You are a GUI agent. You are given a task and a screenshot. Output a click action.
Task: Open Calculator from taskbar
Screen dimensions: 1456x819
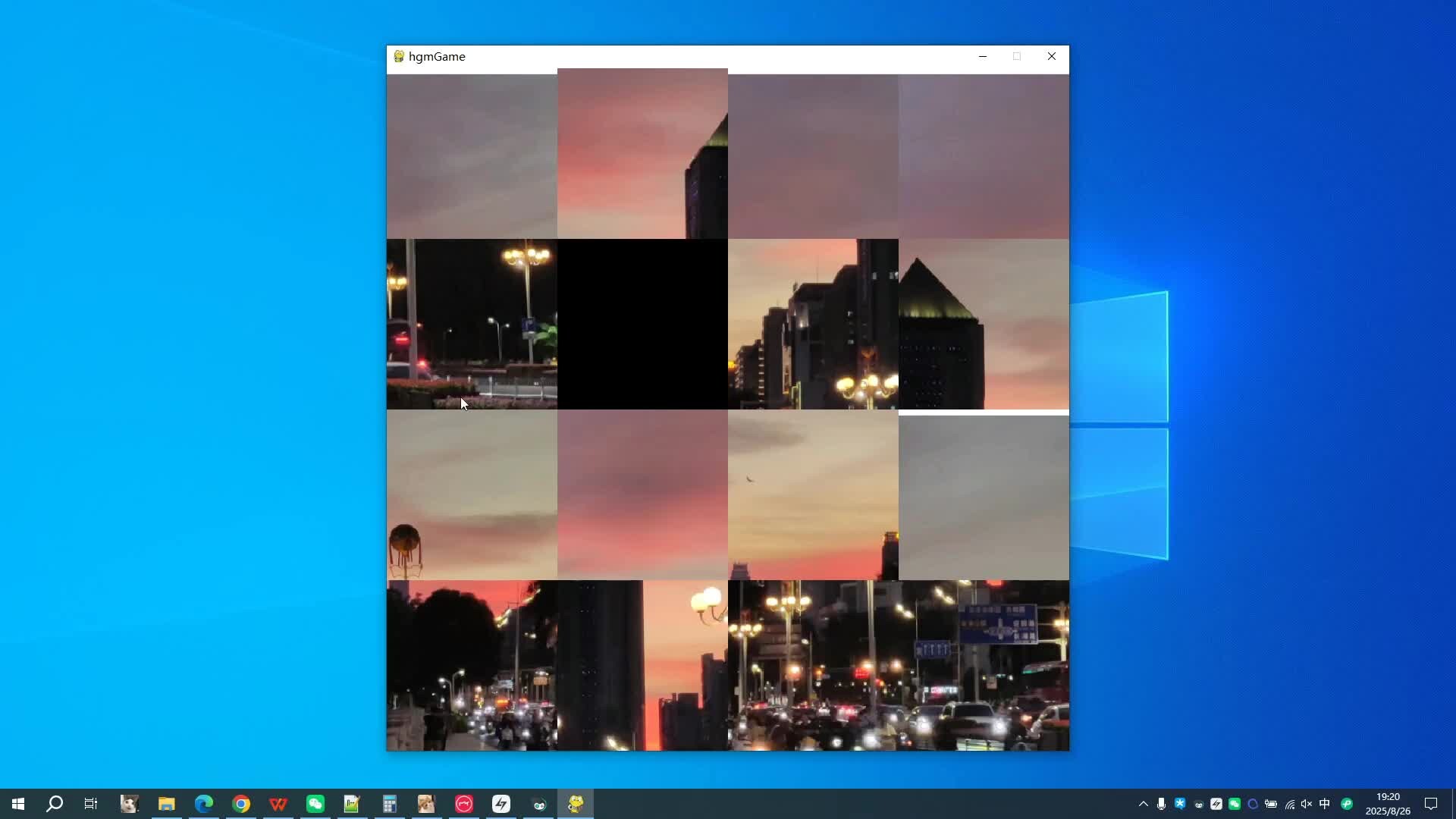pos(389,804)
